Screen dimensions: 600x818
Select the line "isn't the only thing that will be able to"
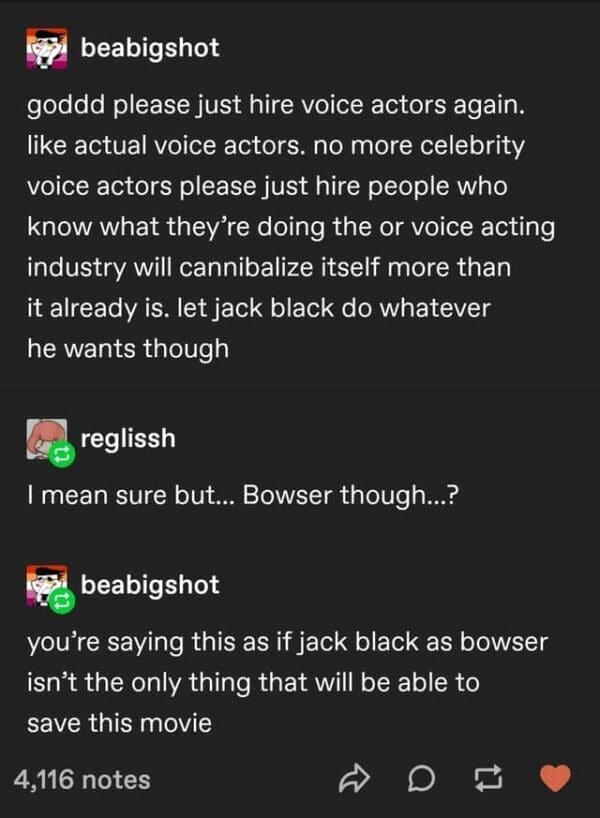[253, 682]
